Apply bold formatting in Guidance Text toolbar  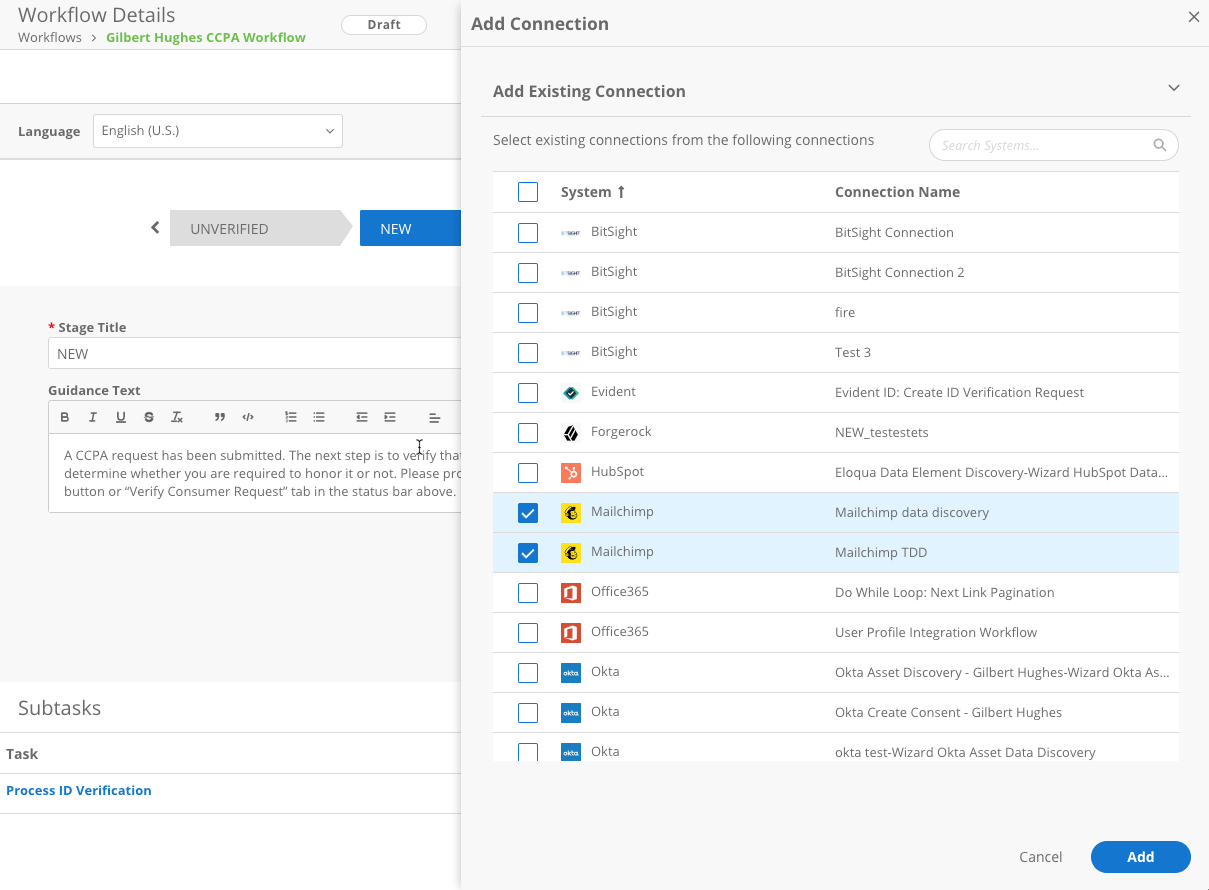point(65,417)
